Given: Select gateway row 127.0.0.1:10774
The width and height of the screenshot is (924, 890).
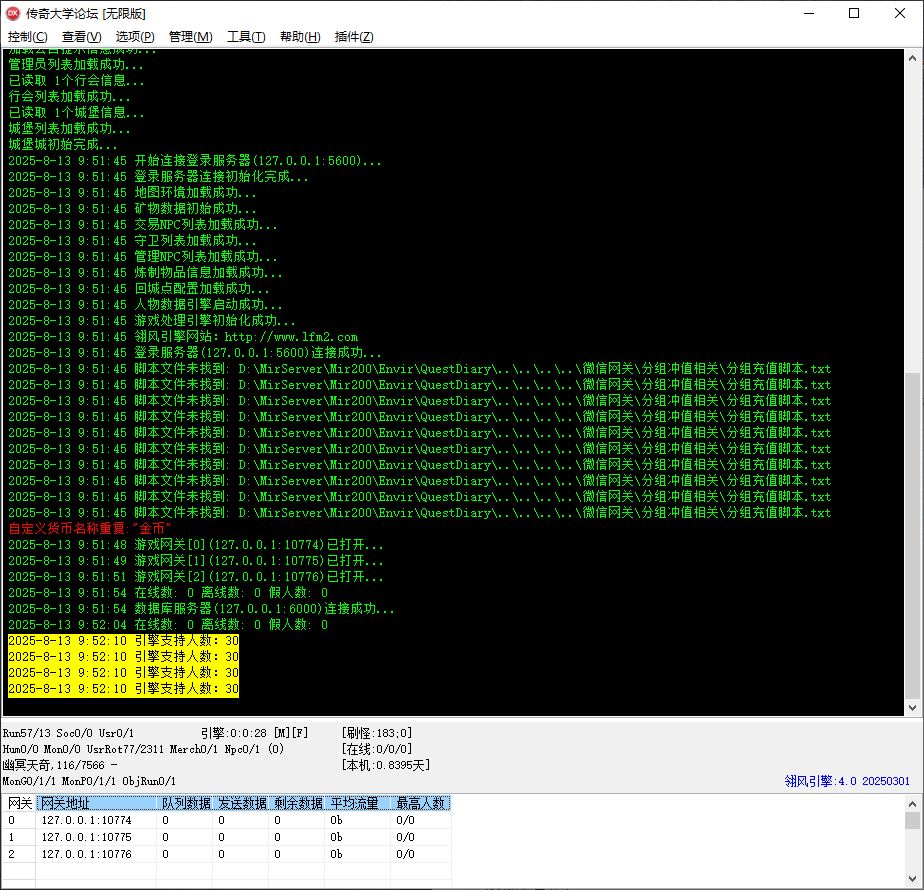Looking at the screenshot, I should [227, 820].
